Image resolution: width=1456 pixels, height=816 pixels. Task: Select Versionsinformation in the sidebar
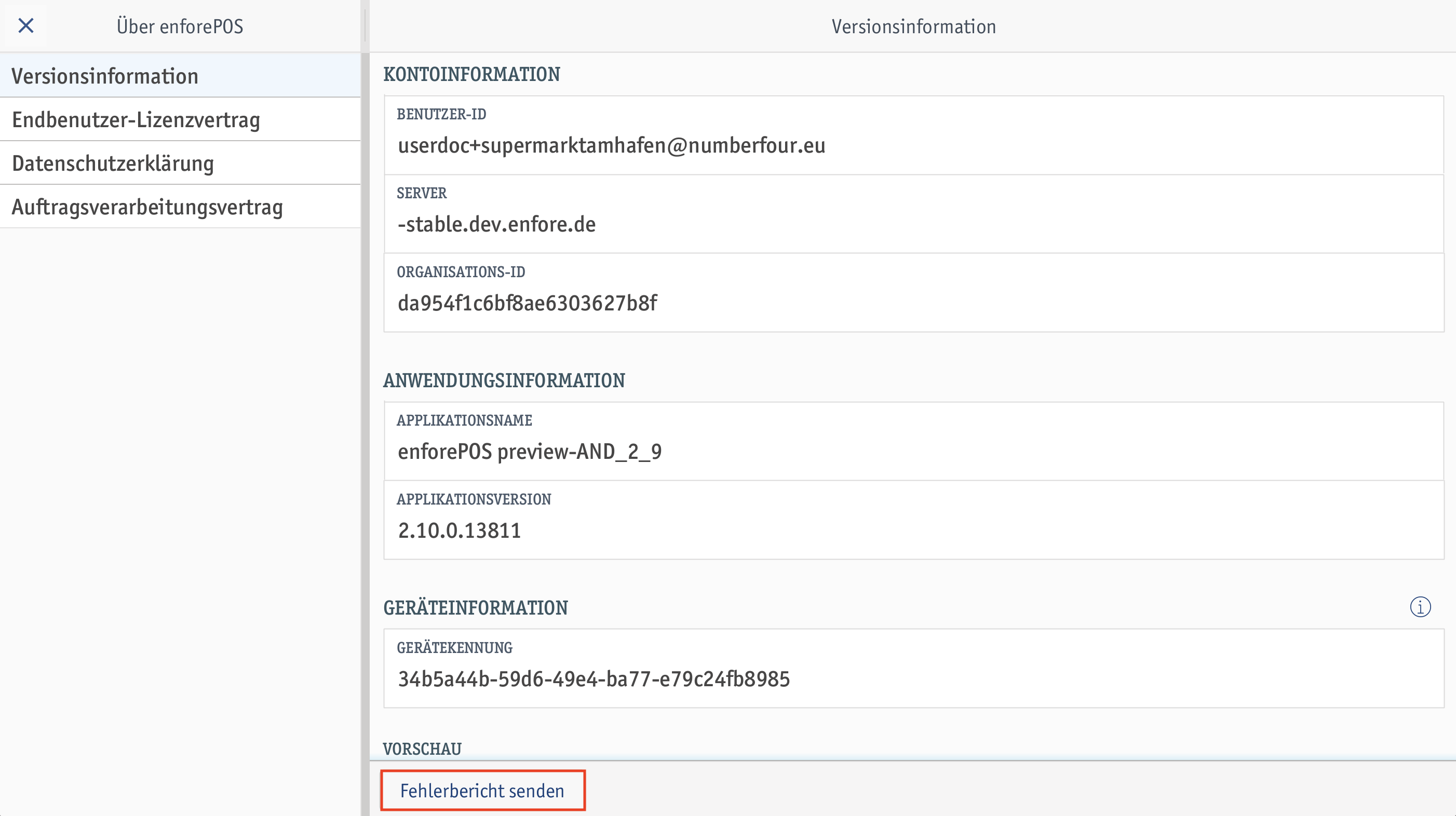tap(180, 76)
